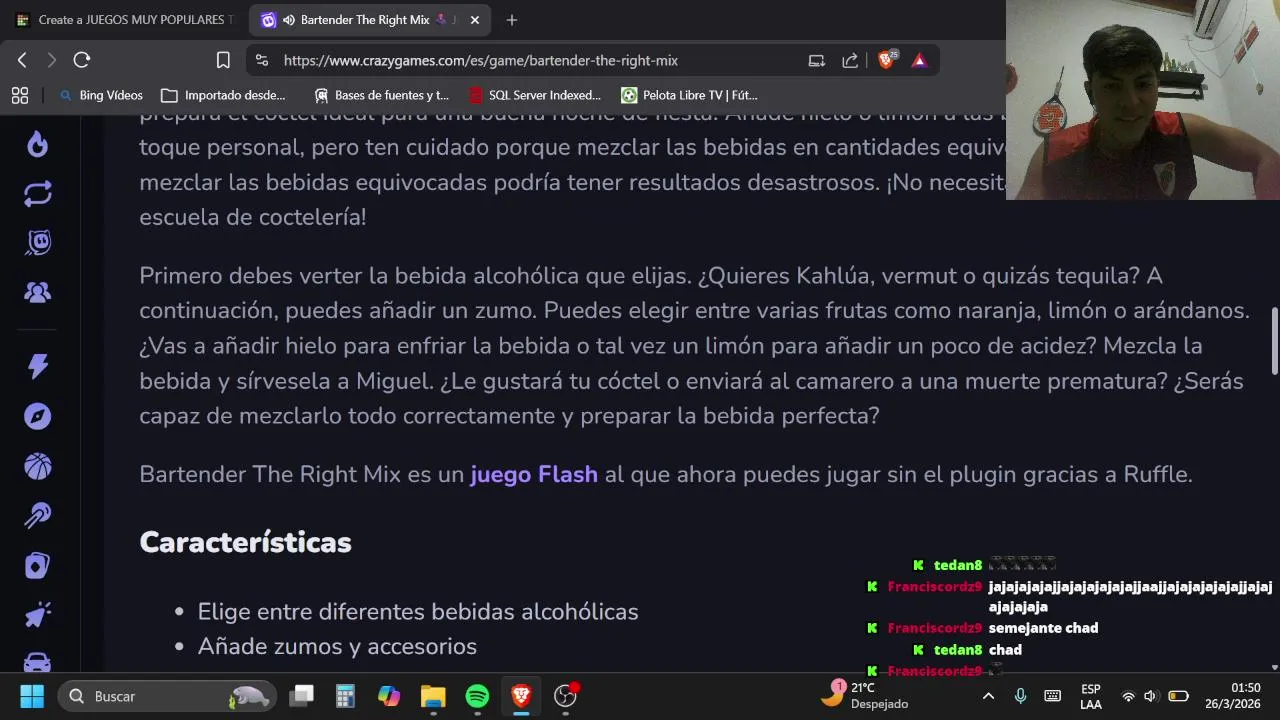Open the Windows Start menu

pyautogui.click(x=32, y=696)
